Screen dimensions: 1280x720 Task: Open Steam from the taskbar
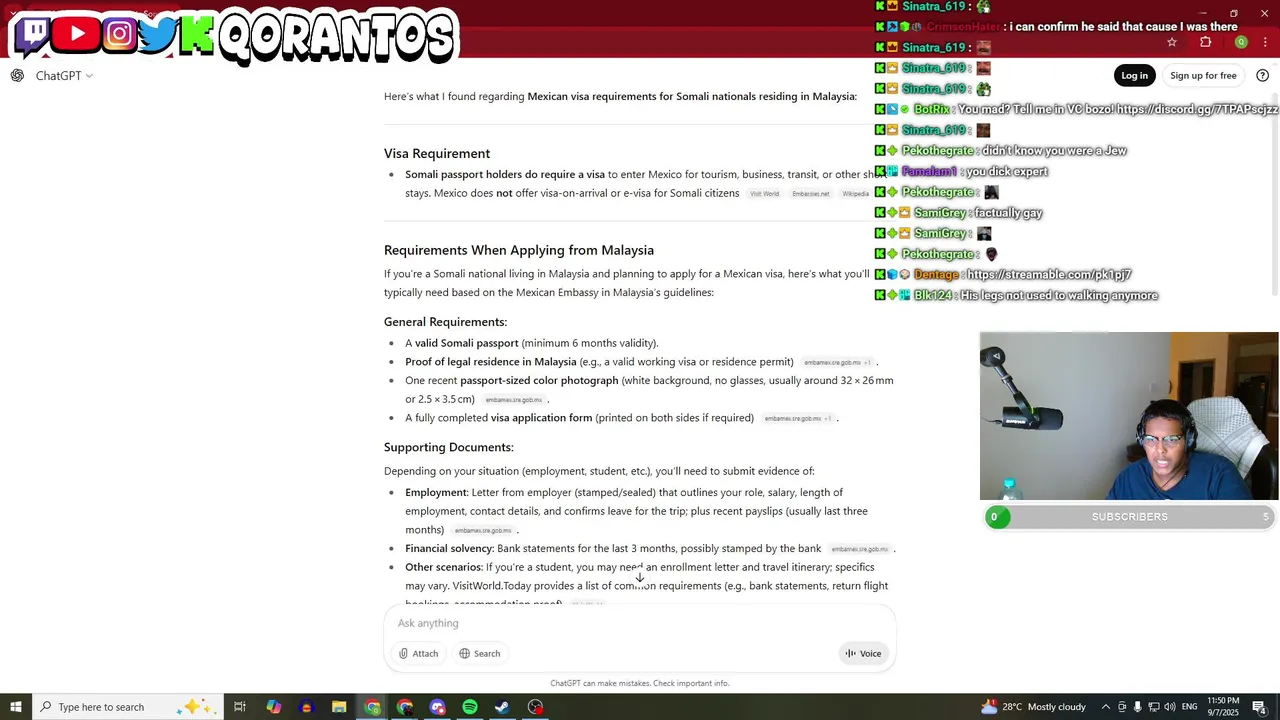tap(502, 707)
